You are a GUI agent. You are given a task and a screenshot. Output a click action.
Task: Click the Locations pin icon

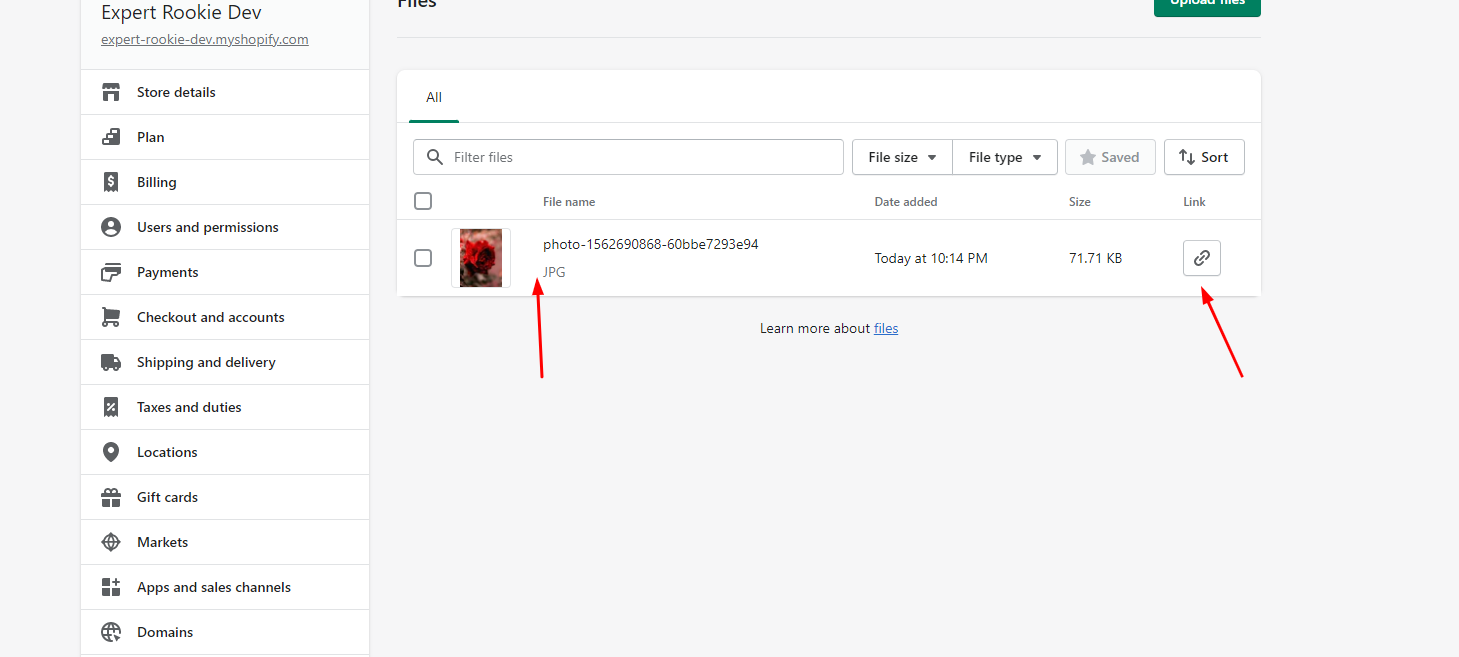[x=111, y=452]
